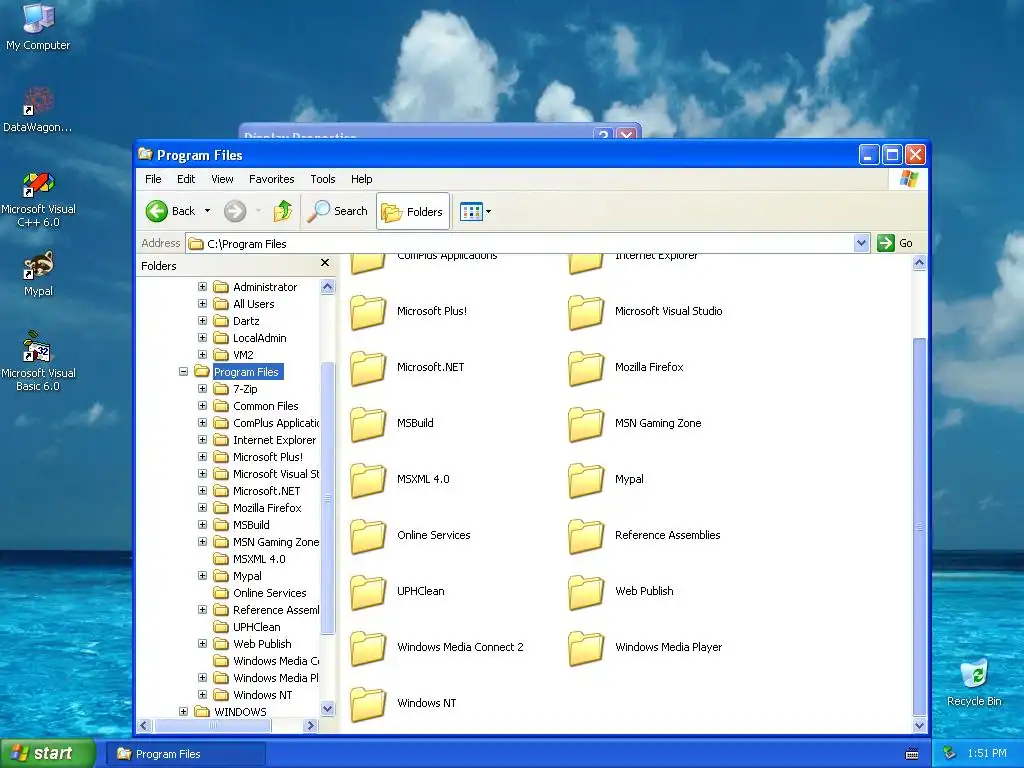This screenshot has width=1024, height=768.
Task: Open My Computer desktop icon
Action: click(38, 26)
